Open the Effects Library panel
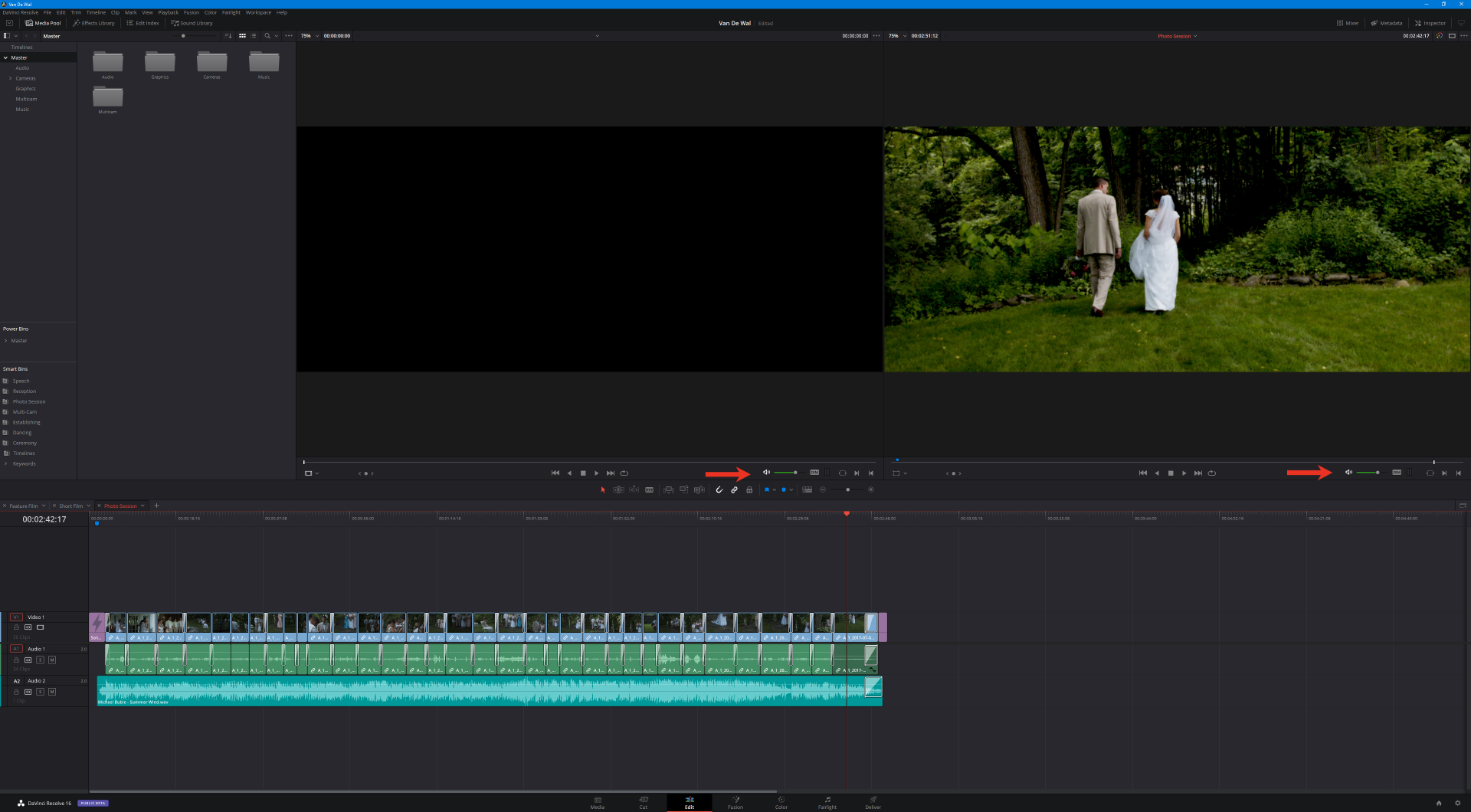The width and height of the screenshot is (1471, 812). [x=93, y=23]
